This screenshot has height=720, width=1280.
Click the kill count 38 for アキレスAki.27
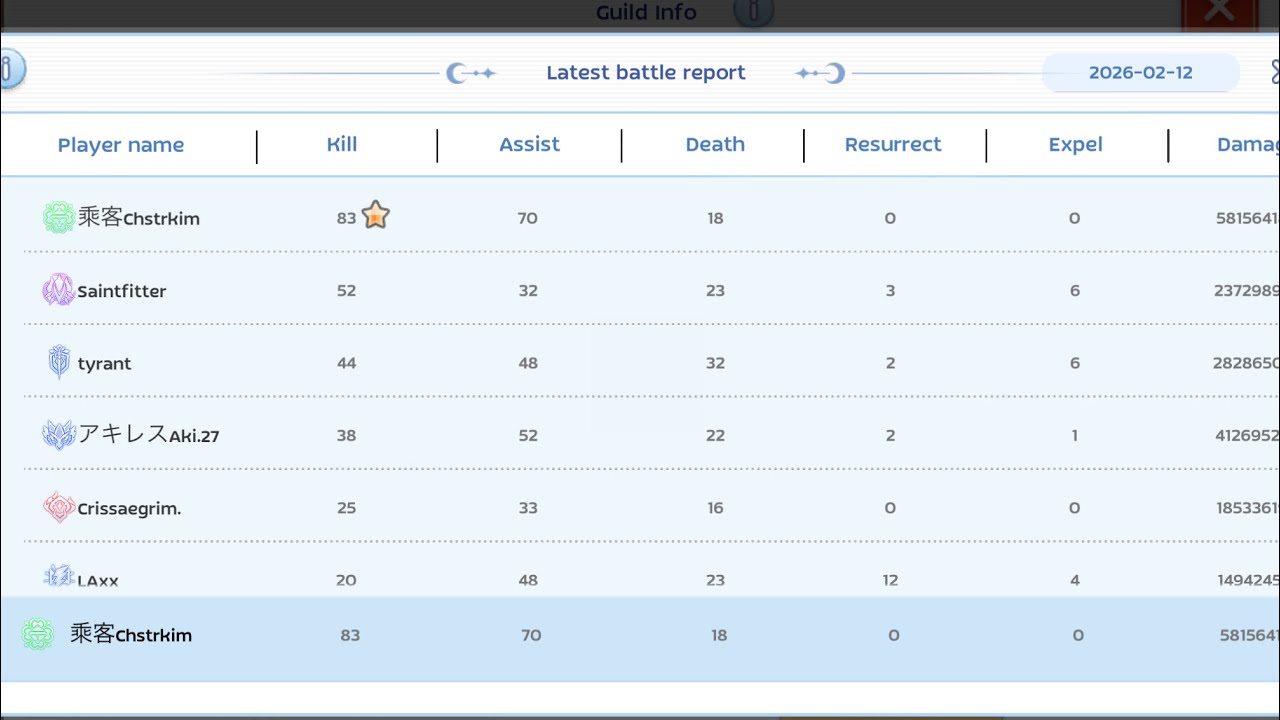(346, 435)
